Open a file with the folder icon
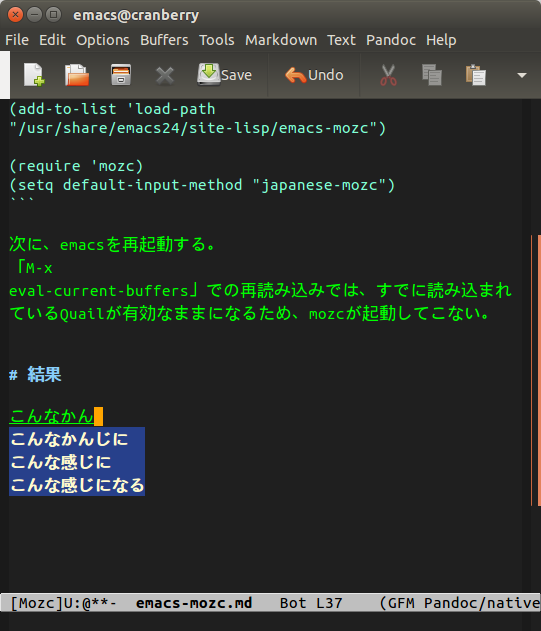This screenshot has height=631, width=541. point(77,75)
